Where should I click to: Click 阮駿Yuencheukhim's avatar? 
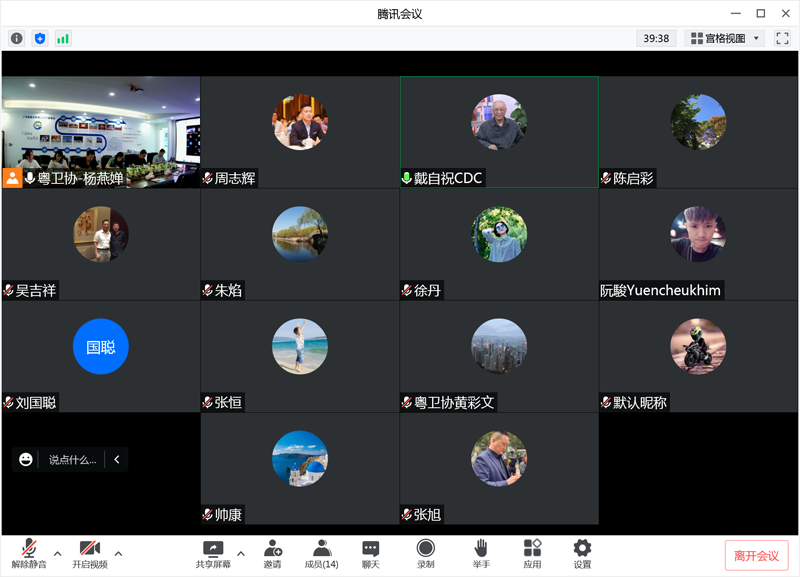coord(698,234)
